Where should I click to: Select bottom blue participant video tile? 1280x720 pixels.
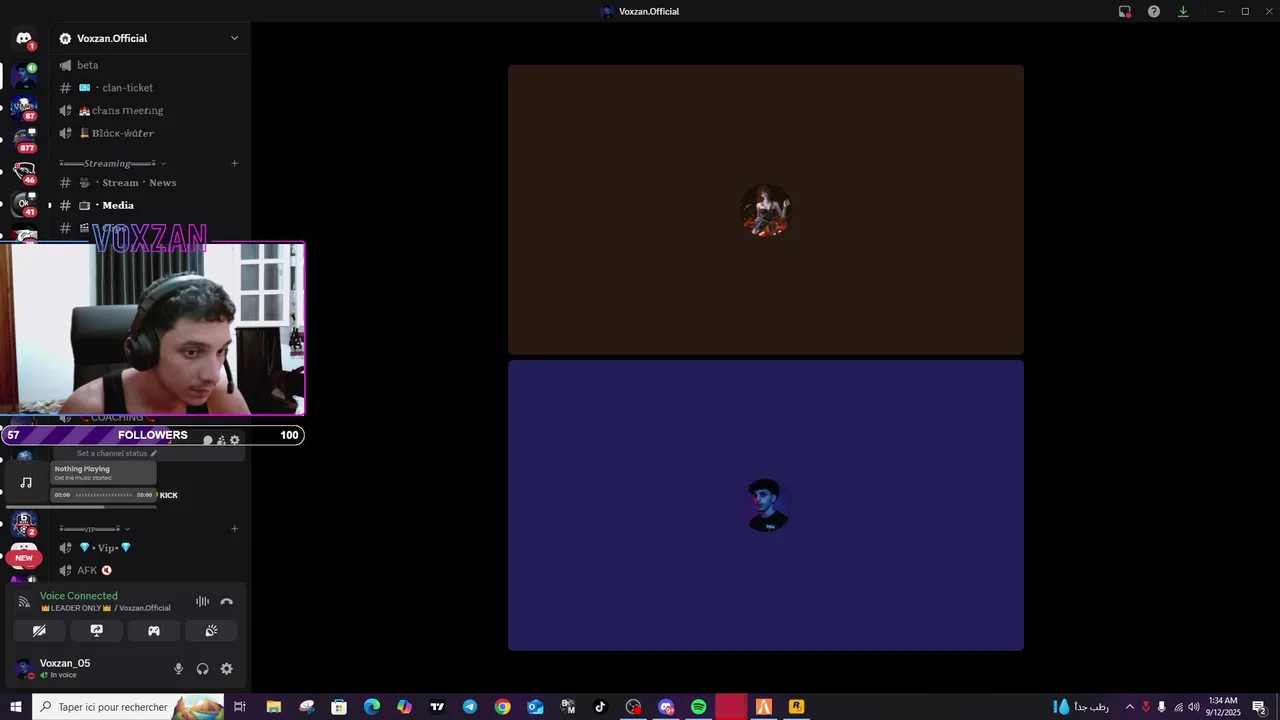point(766,506)
